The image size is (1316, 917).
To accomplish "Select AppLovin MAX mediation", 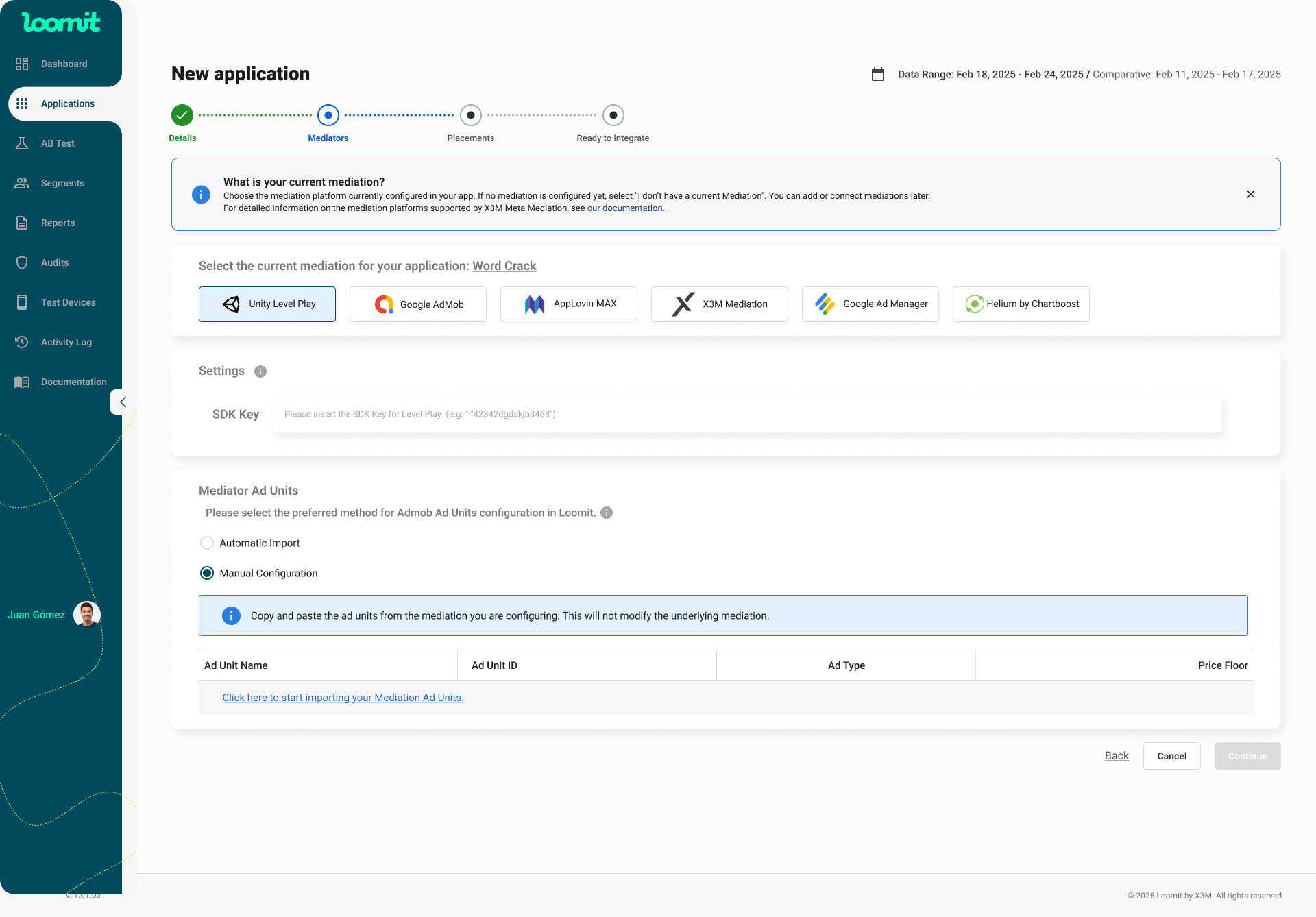I will click(569, 304).
